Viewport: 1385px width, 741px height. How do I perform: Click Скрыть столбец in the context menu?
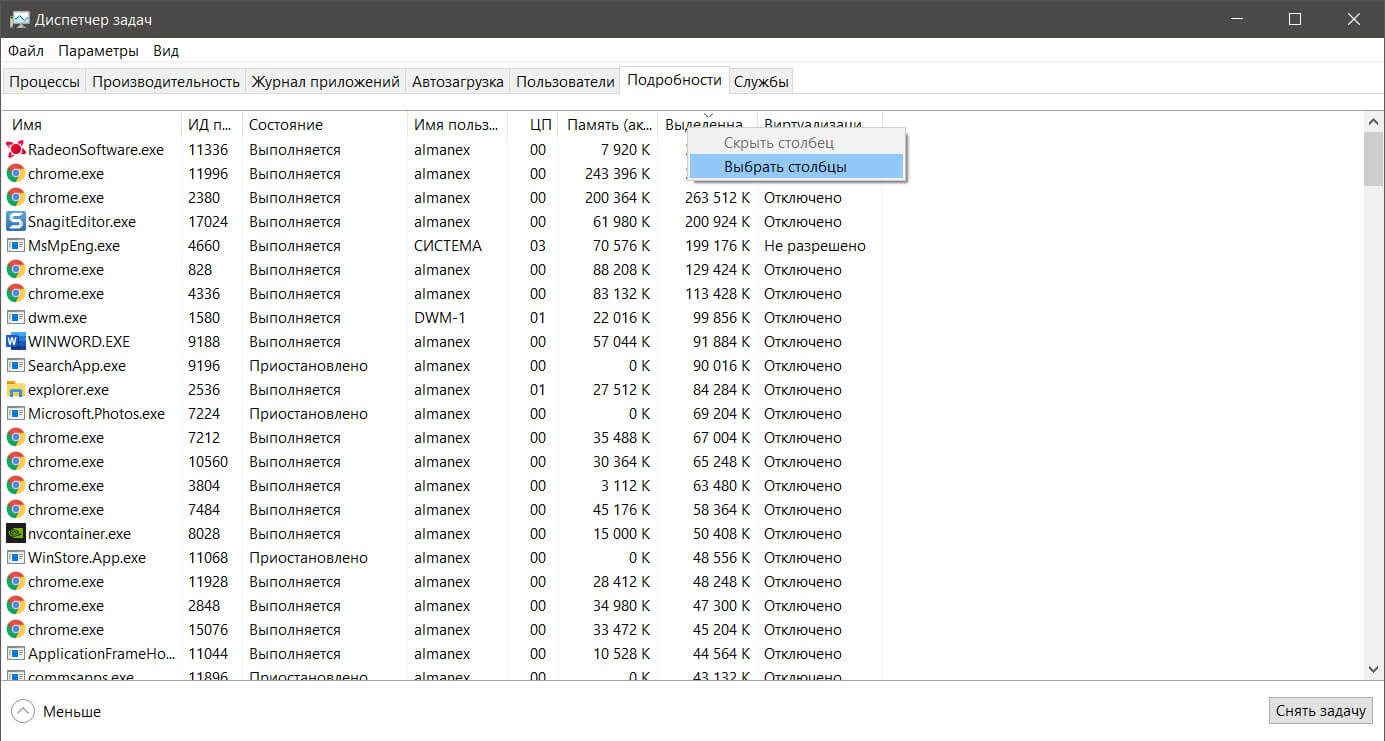point(796,143)
